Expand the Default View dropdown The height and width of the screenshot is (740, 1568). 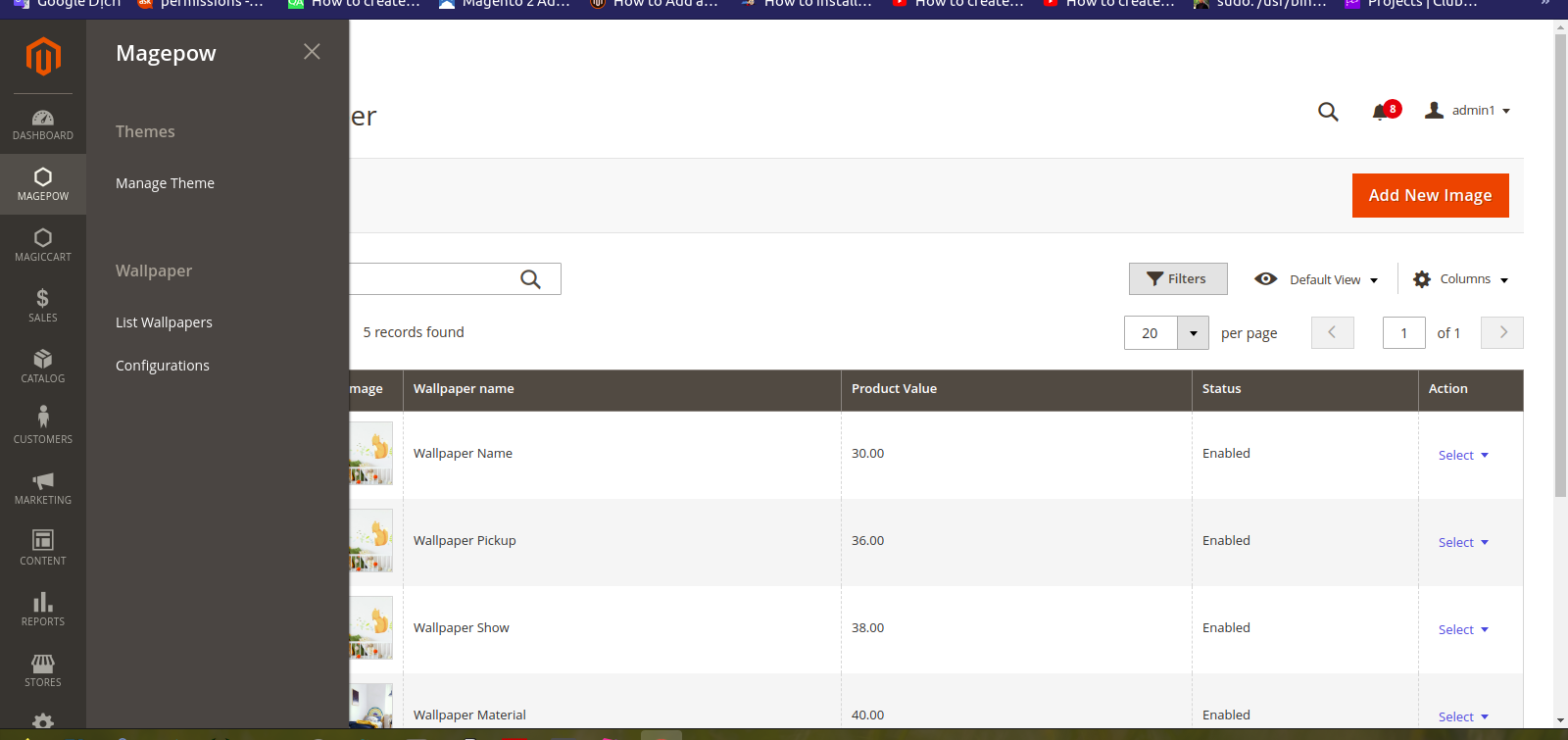(x=1317, y=279)
